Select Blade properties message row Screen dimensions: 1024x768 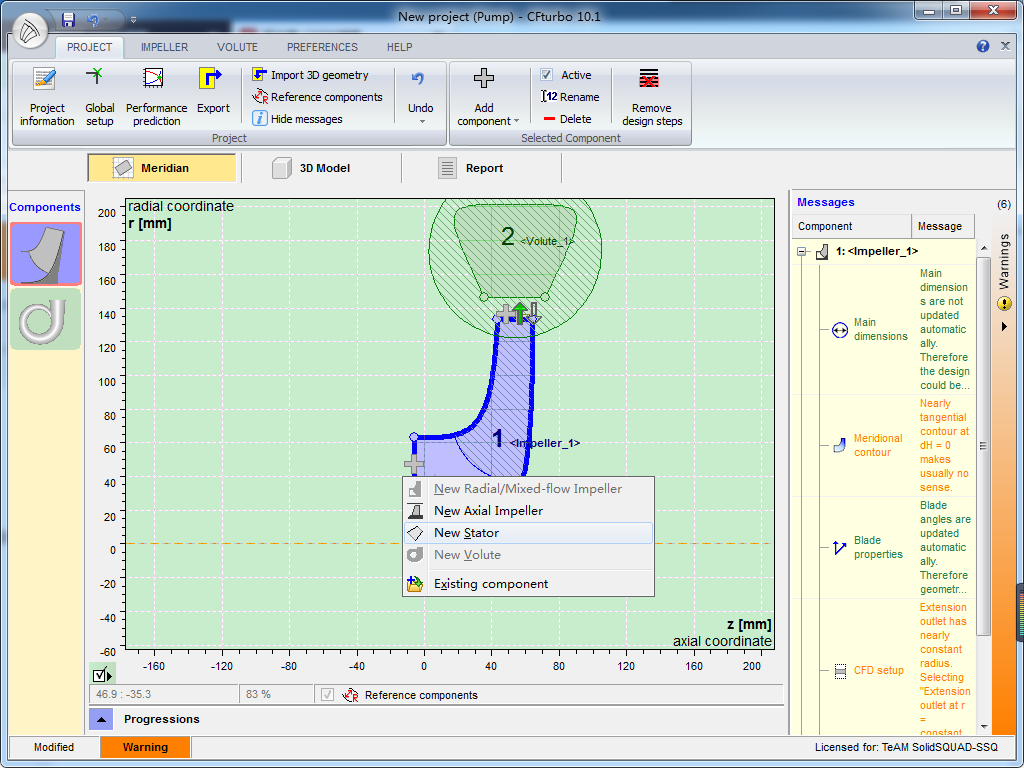(883, 547)
